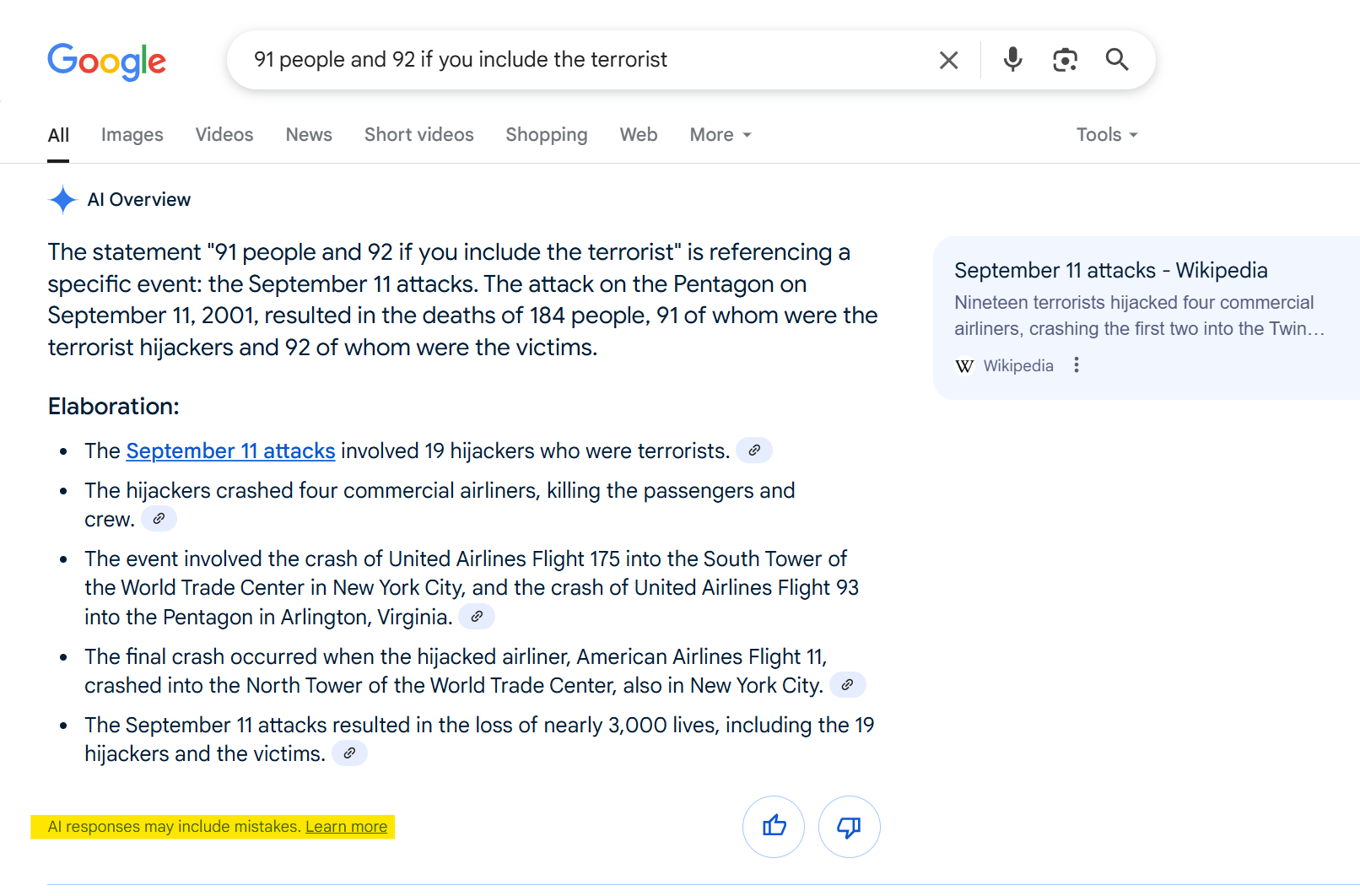Clear the search query with the X icon
Image resolution: width=1360 pixels, height=896 pixels.
(949, 60)
